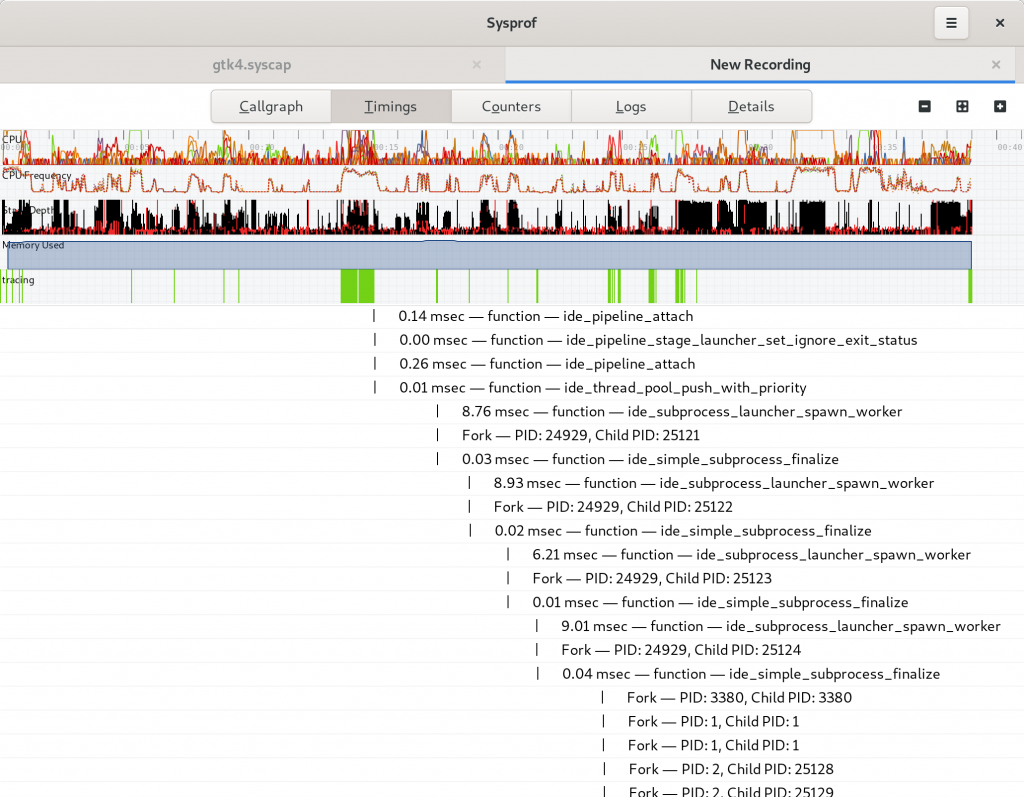This screenshot has height=797, width=1024.
Task: Close the gtk4.syscap tab
Action: pyautogui.click(x=477, y=65)
